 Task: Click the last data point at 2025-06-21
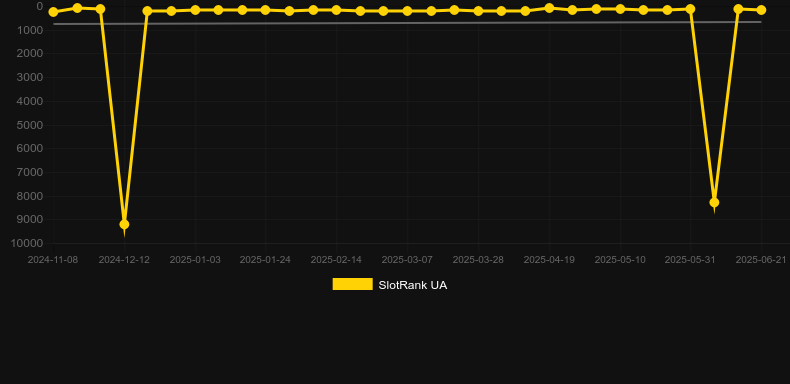pos(761,10)
